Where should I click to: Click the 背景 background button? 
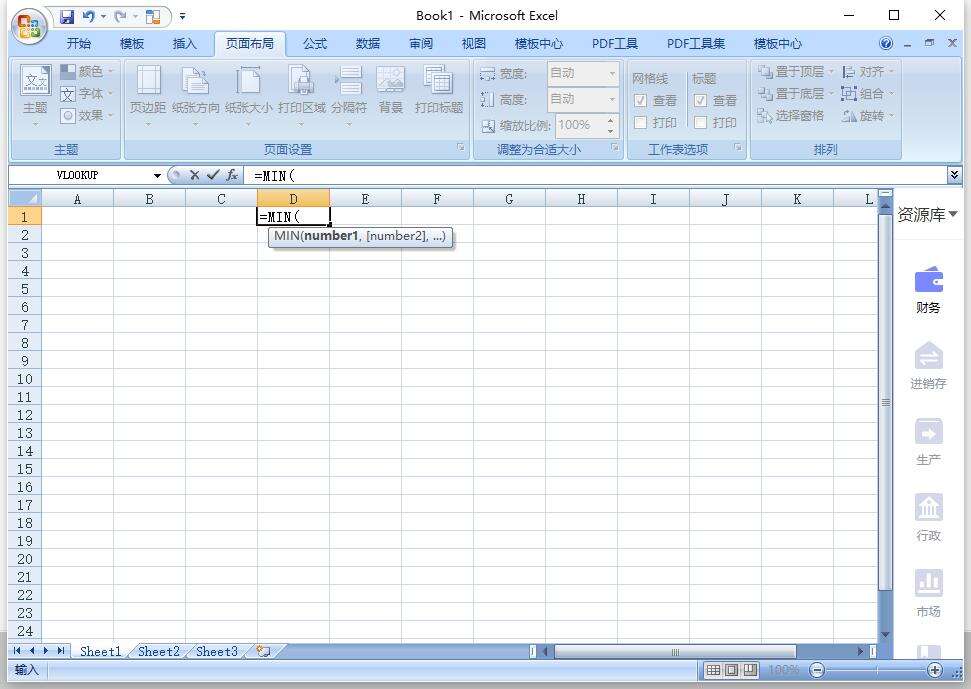point(391,91)
